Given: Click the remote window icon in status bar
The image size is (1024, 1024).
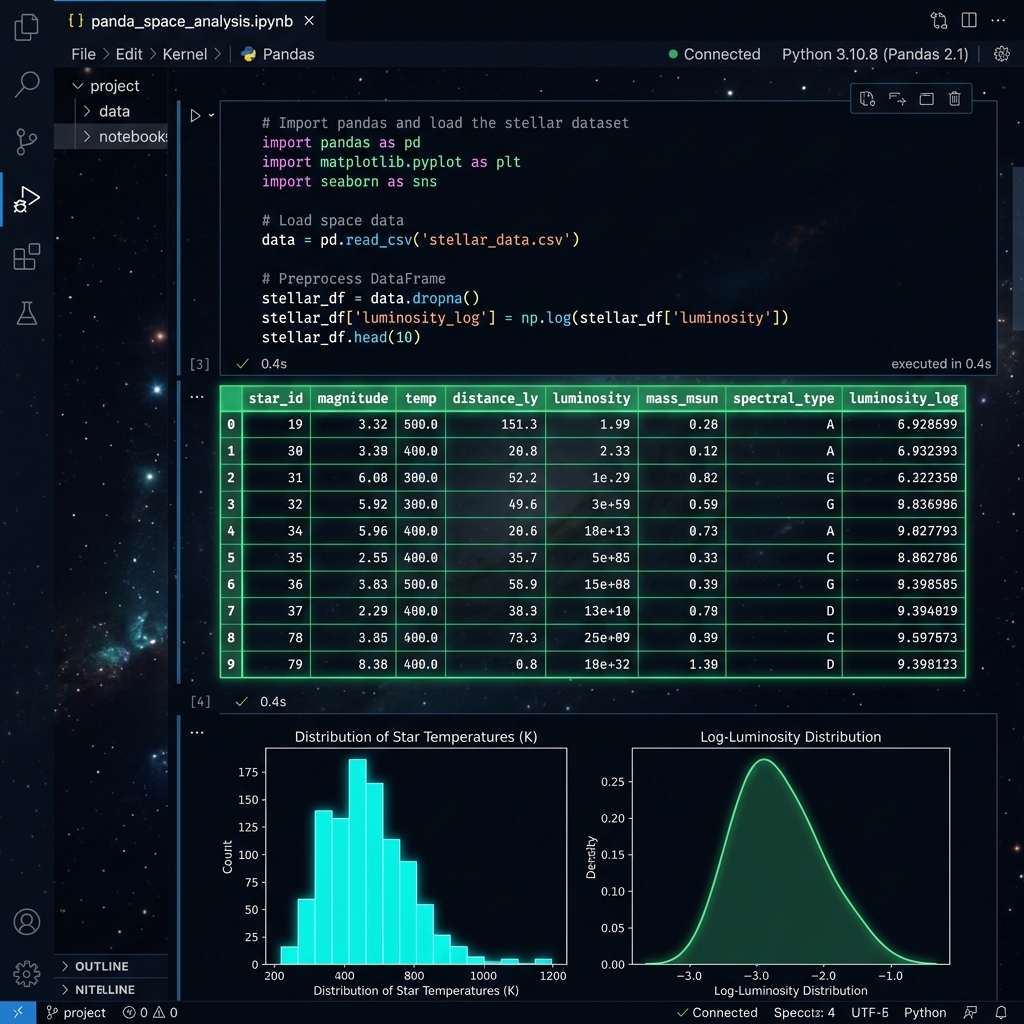Looking at the screenshot, I should click(18, 1012).
